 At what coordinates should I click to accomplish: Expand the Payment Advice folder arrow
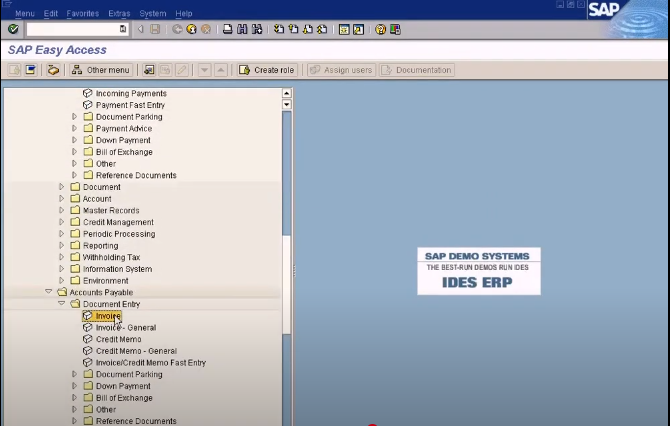[74, 128]
